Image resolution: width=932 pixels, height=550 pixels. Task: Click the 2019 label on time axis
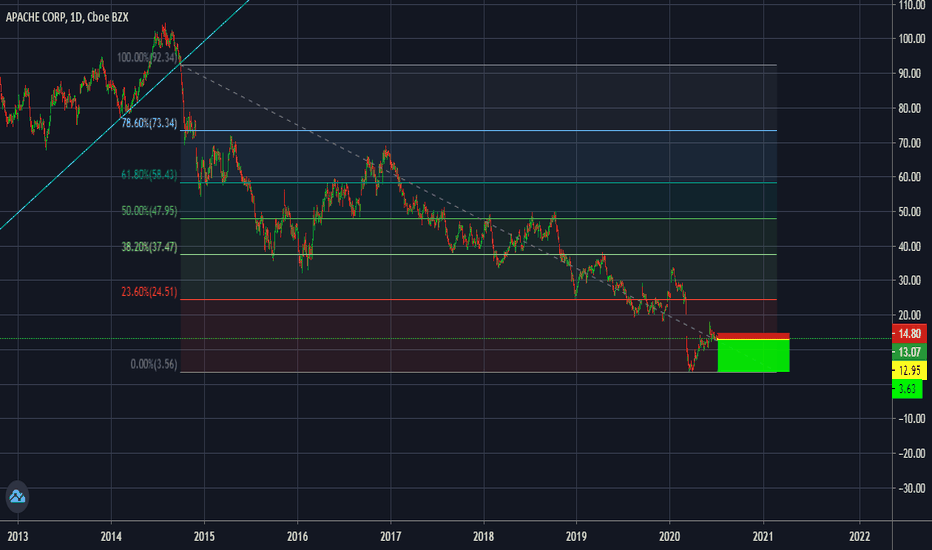pyautogui.click(x=577, y=536)
